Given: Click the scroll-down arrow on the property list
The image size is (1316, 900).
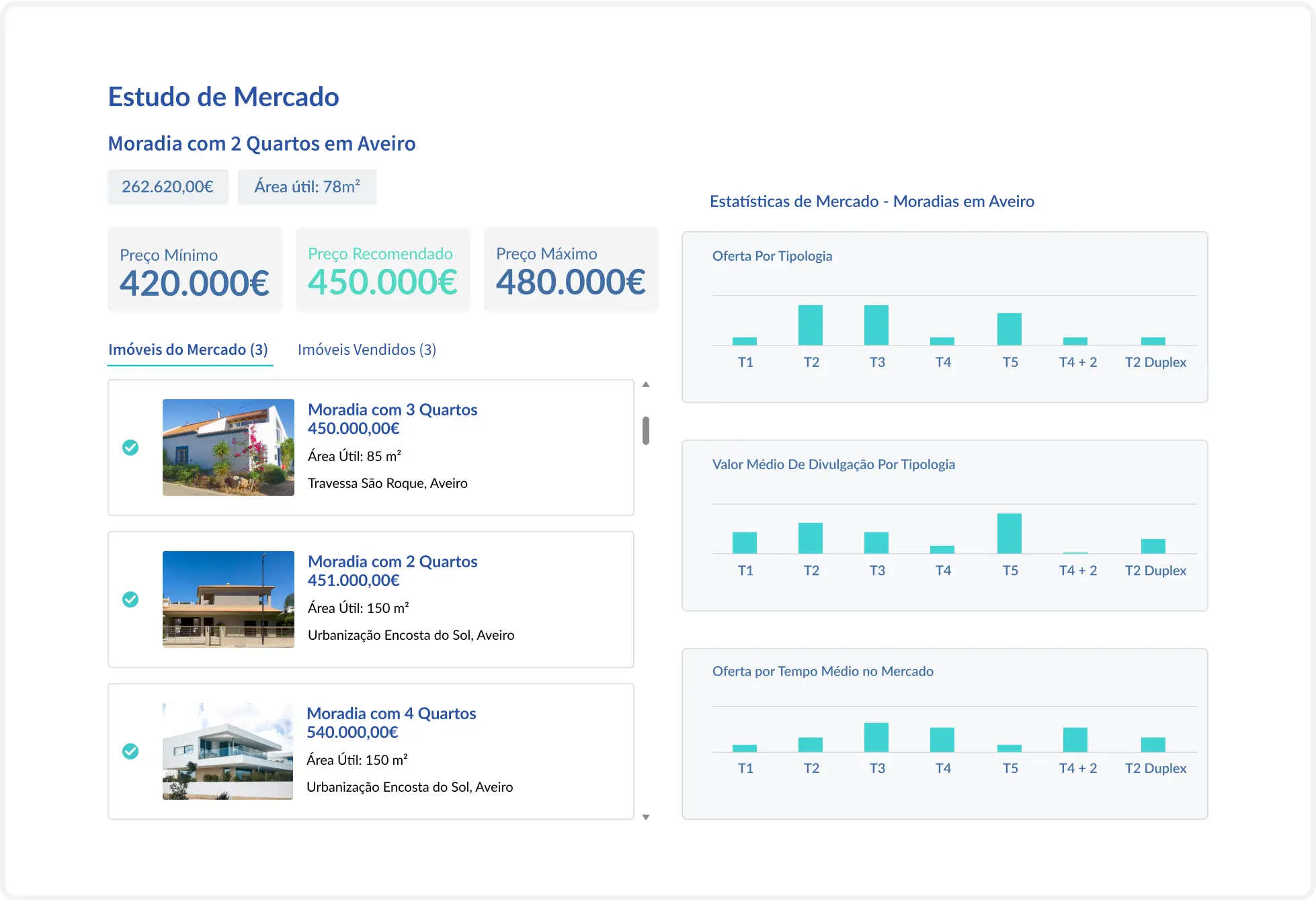Looking at the screenshot, I should (x=646, y=817).
